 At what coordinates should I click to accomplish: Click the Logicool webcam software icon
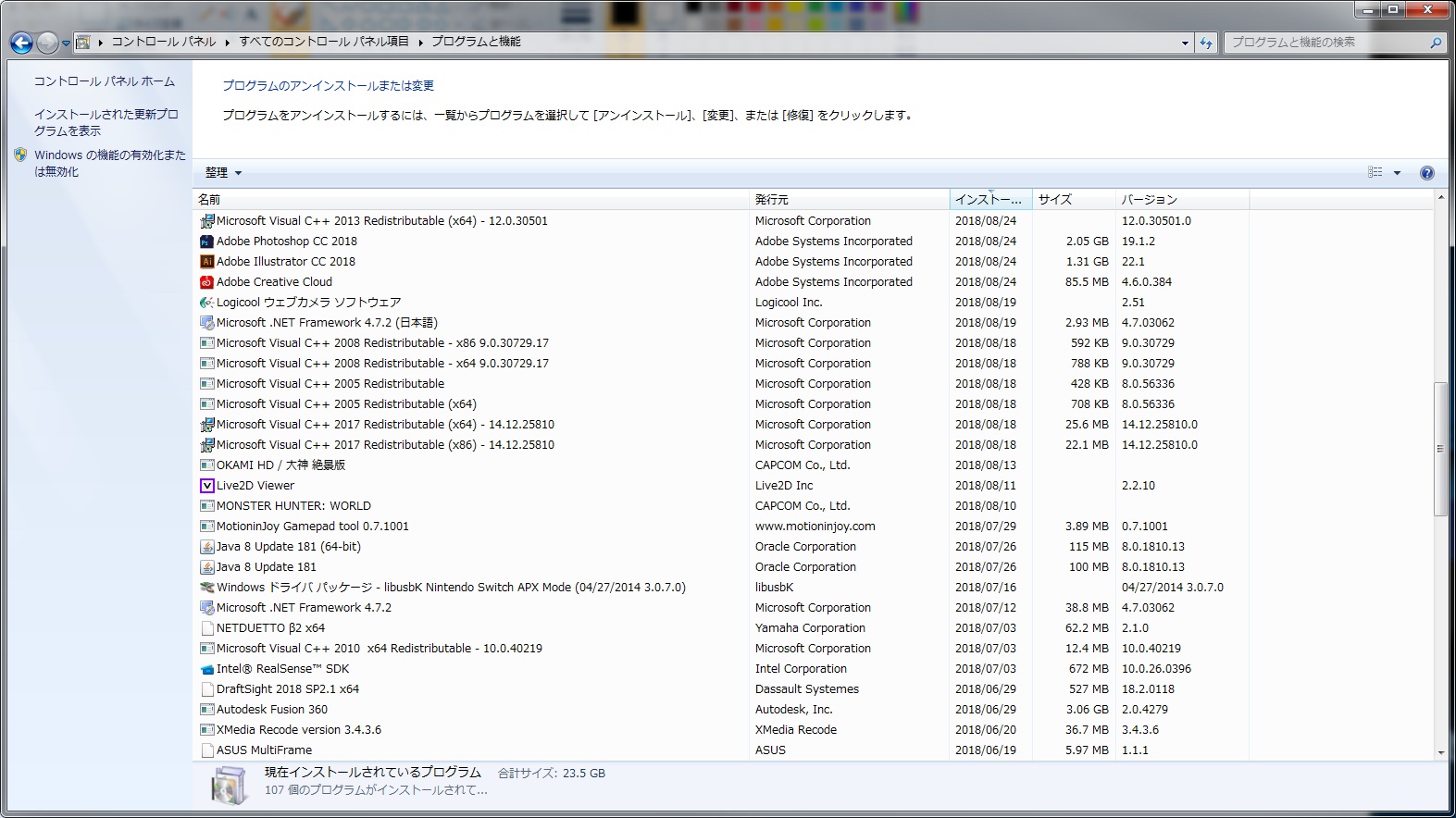[x=207, y=303]
